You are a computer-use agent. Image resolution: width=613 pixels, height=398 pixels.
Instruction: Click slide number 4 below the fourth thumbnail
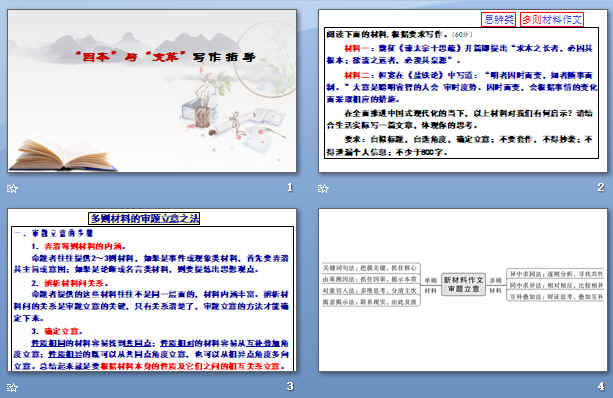pos(601,386)
